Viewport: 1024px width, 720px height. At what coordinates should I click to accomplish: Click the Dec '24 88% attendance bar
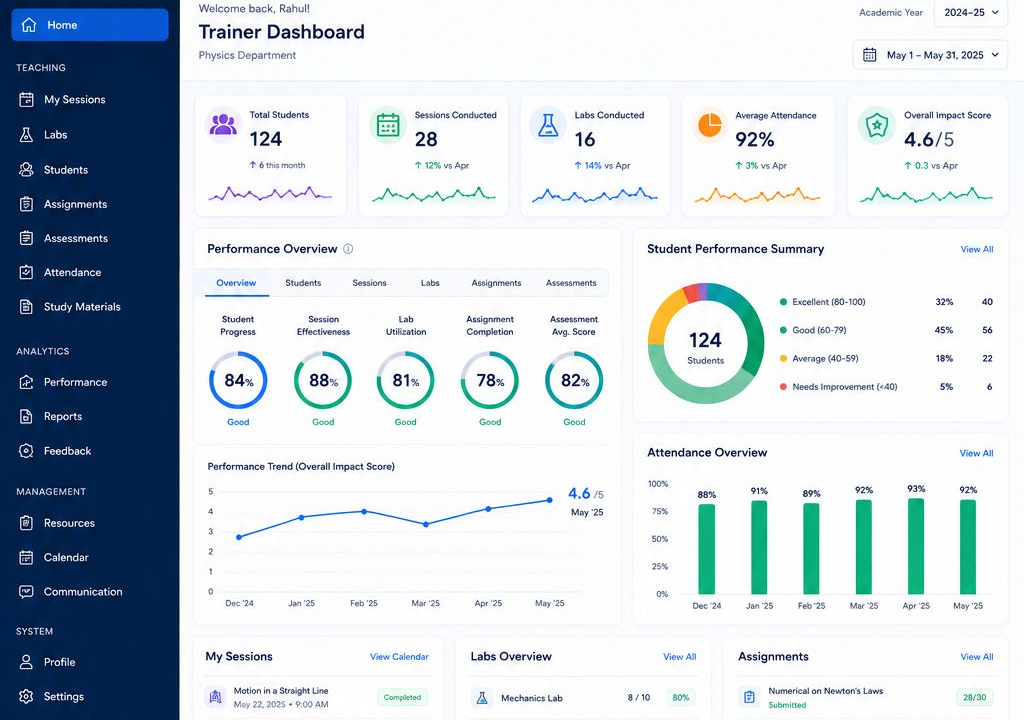click(707, 549)
